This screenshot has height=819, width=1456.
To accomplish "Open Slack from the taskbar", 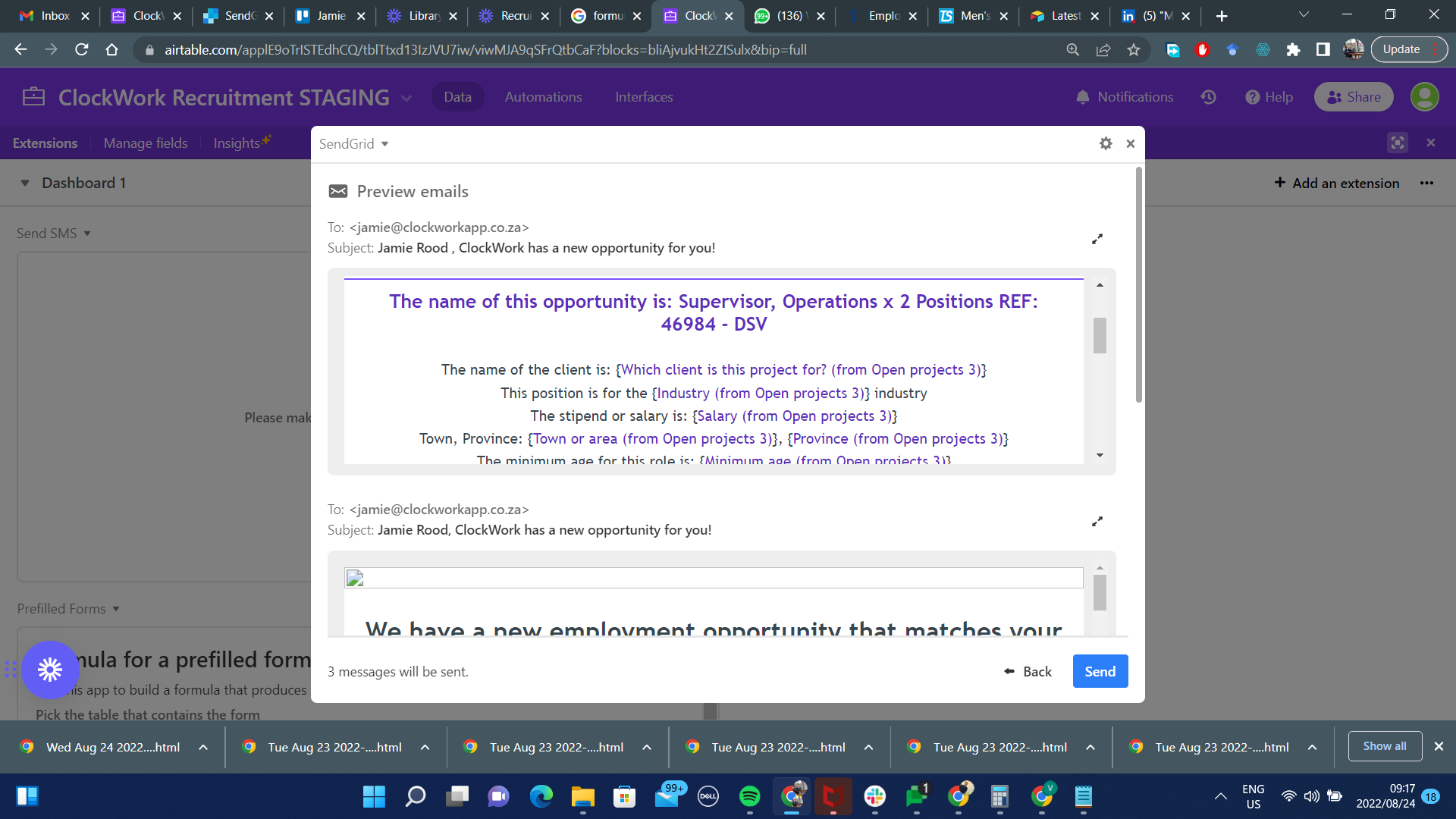I will pos(874,796).
